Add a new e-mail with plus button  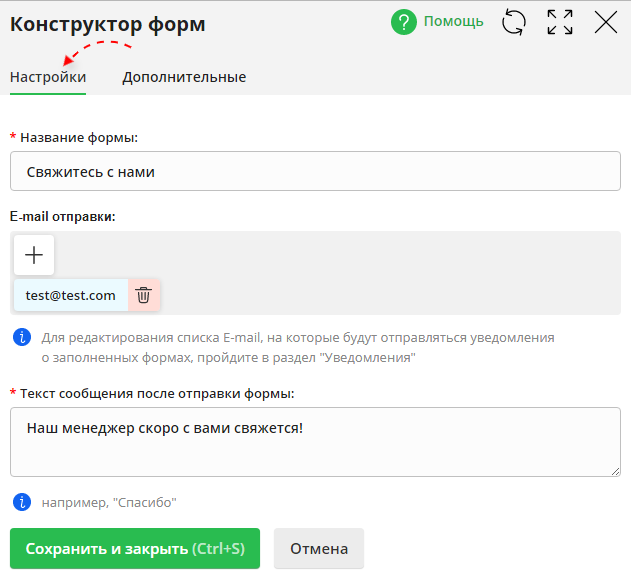point(34,255)
